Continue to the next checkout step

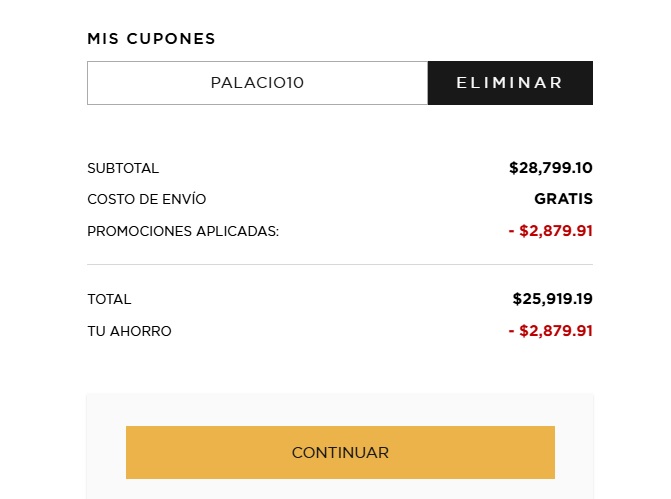pos(340,452)
